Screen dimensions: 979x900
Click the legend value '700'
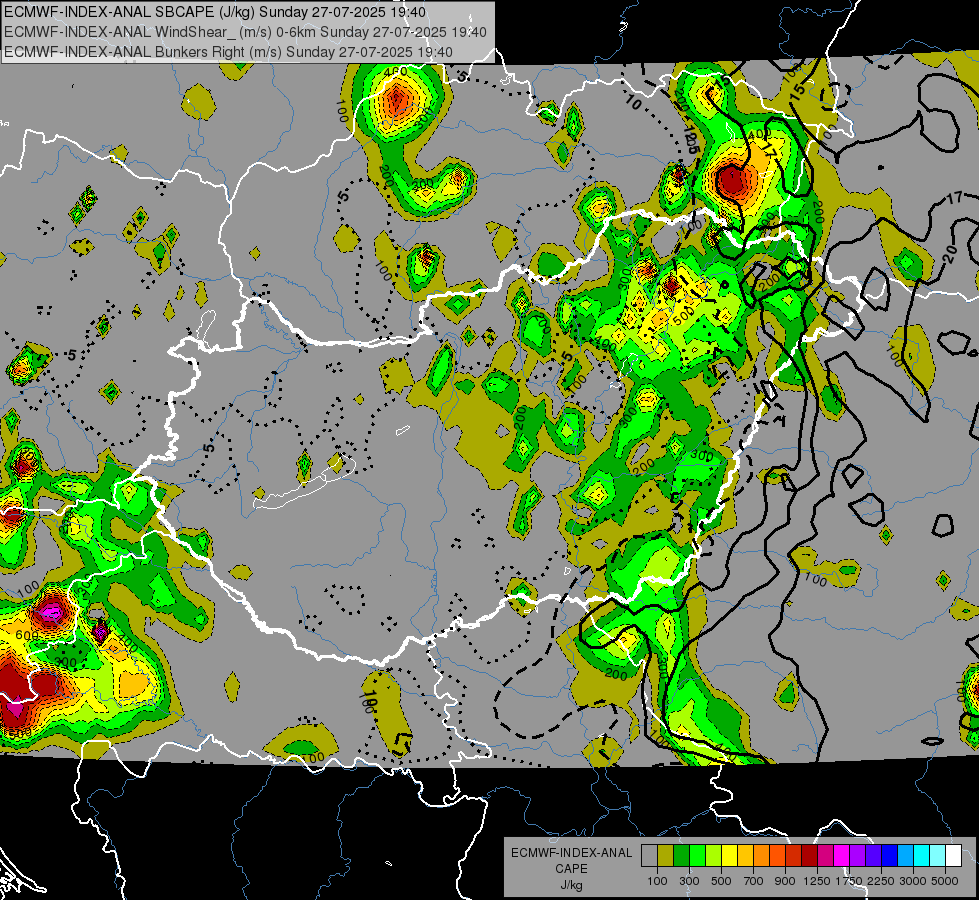tap(754, 881)
